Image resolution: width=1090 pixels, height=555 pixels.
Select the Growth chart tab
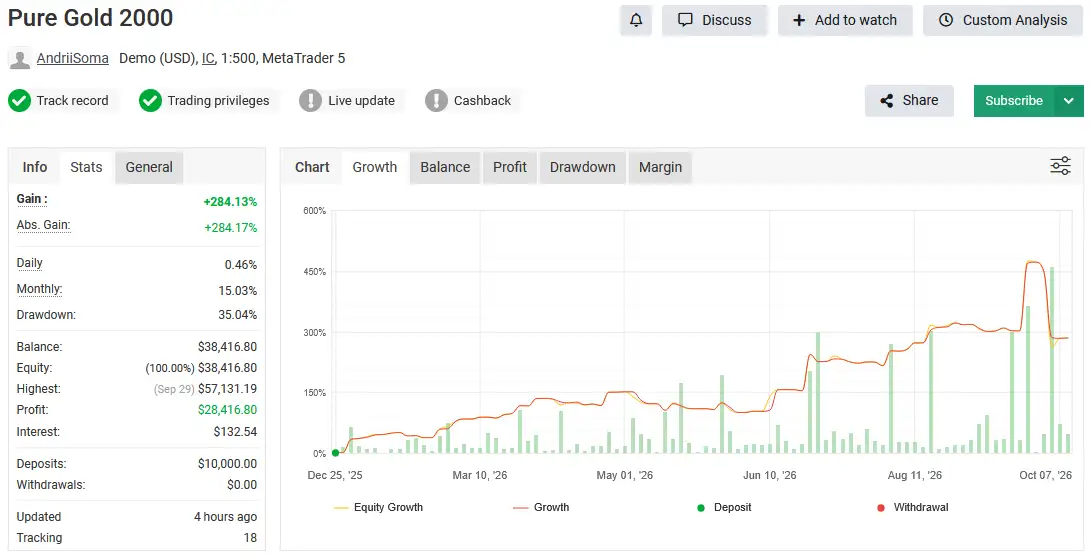[x=375, y=167]
